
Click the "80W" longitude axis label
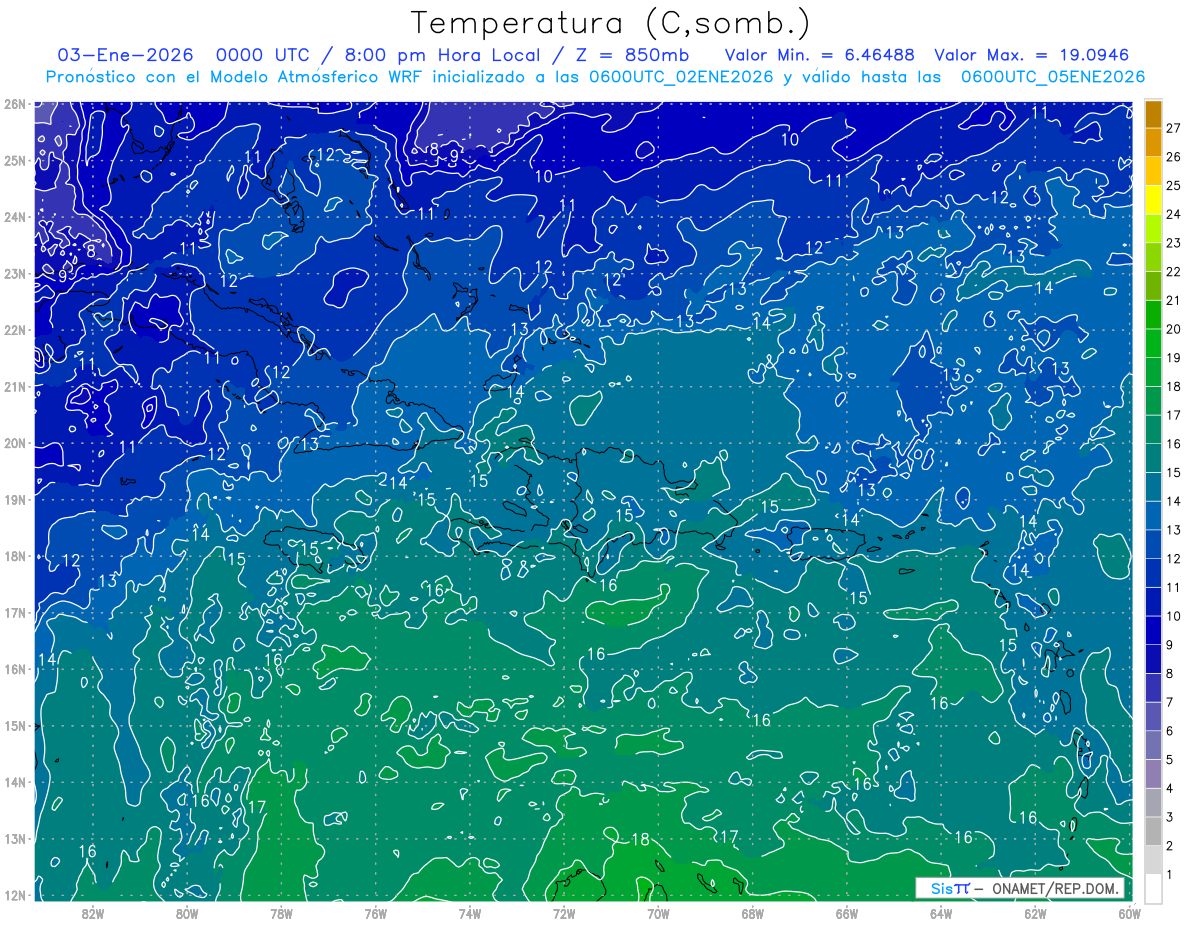click(187, 913)
